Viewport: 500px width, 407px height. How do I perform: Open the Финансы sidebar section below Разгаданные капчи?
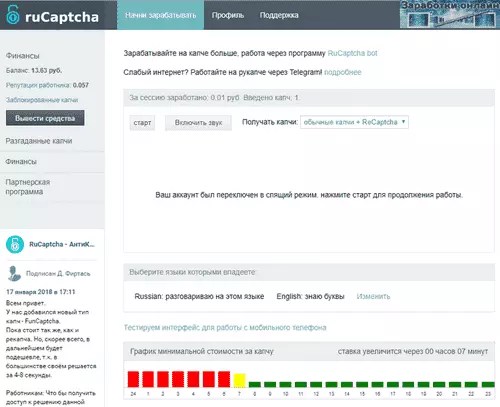click(x=21, y=162)
